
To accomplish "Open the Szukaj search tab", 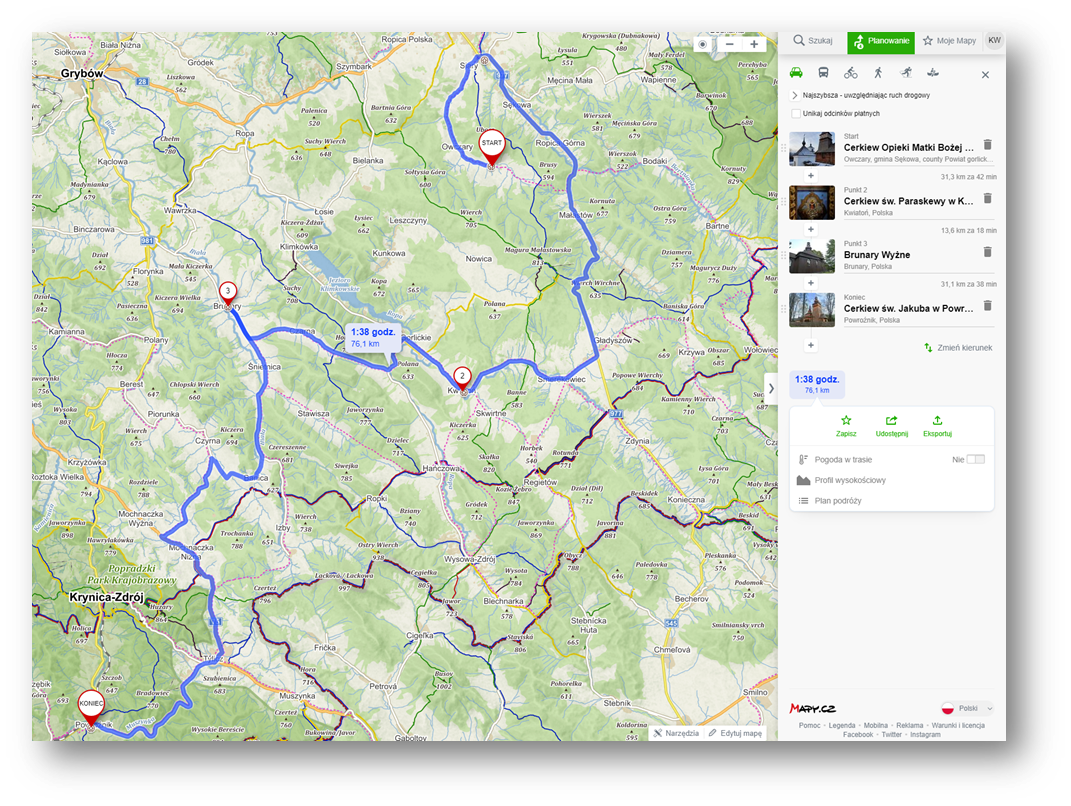I will [x=813, y=41].
